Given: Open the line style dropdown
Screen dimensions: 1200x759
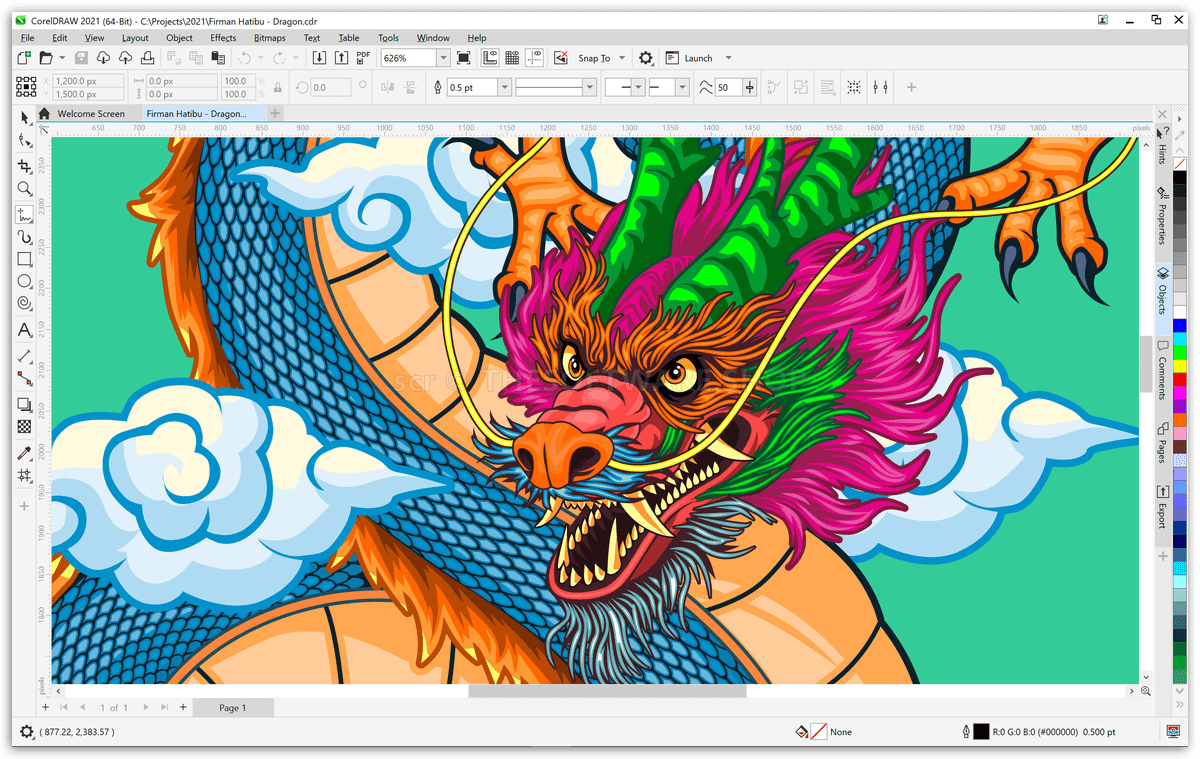Looking at the screenshot, I should pyautogui.click(x=590, y=88).
